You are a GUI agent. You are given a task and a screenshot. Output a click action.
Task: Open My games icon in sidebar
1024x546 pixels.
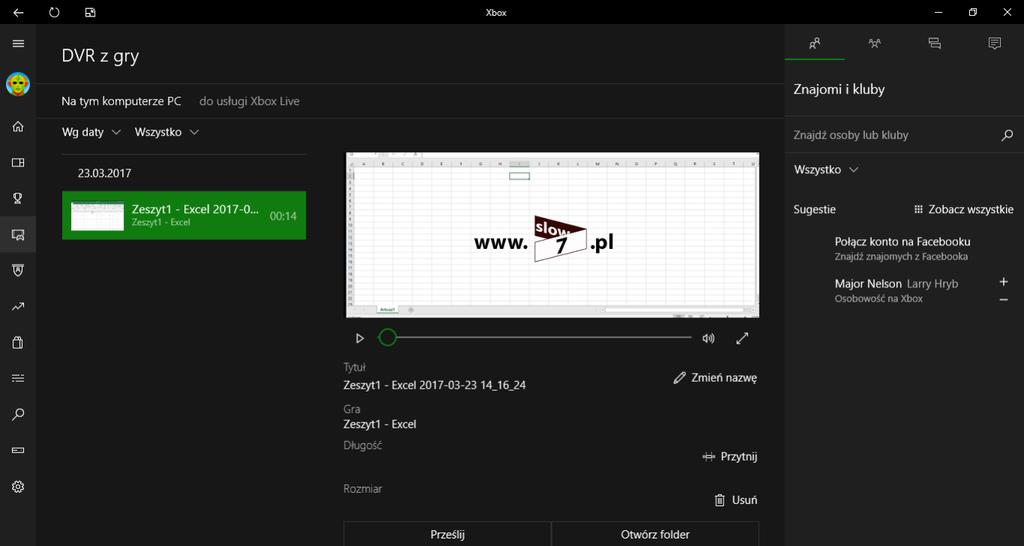click(18, 163)
